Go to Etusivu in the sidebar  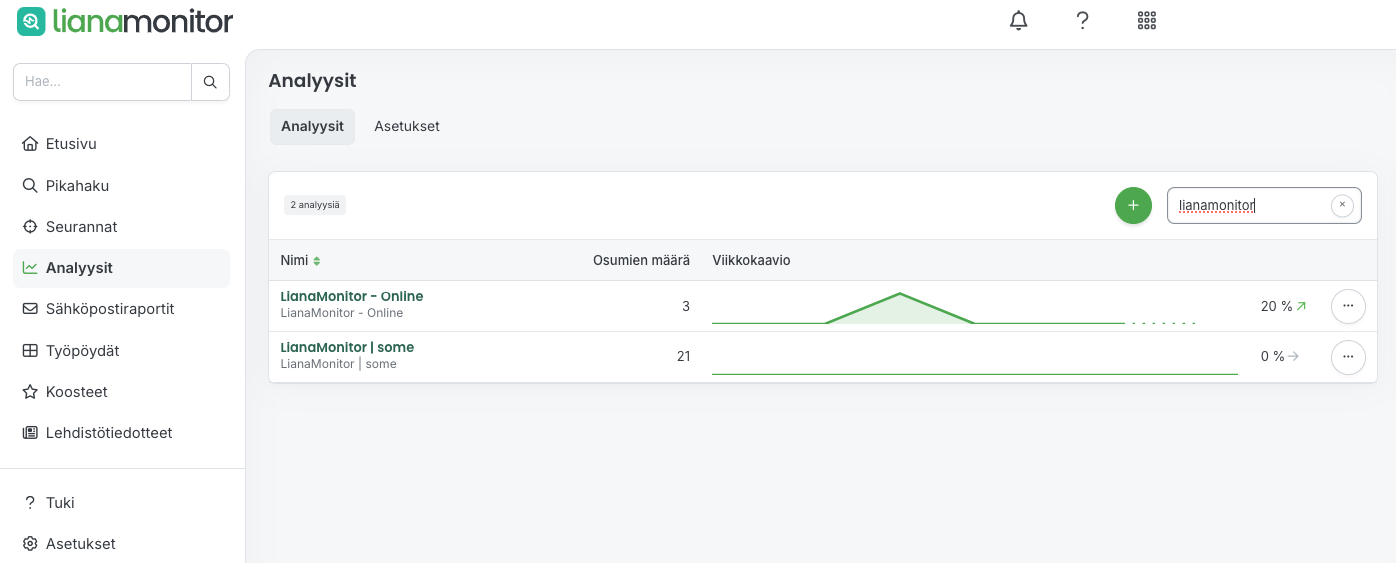click(x=121, y=144)
